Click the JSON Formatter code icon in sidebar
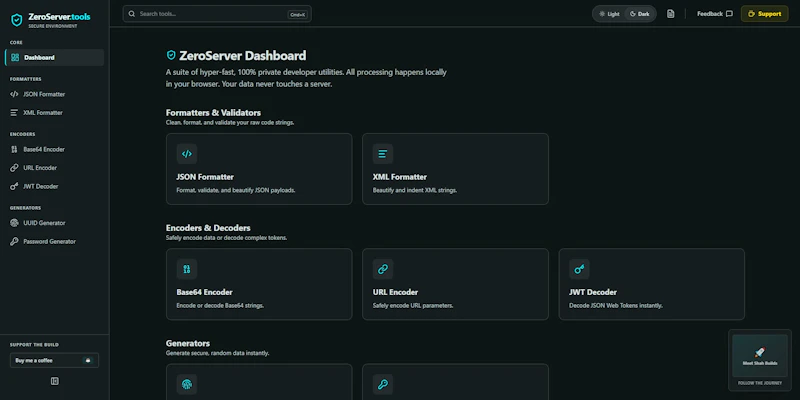Image resolution: width=800 pixels, height=400 pixels. 14,94
